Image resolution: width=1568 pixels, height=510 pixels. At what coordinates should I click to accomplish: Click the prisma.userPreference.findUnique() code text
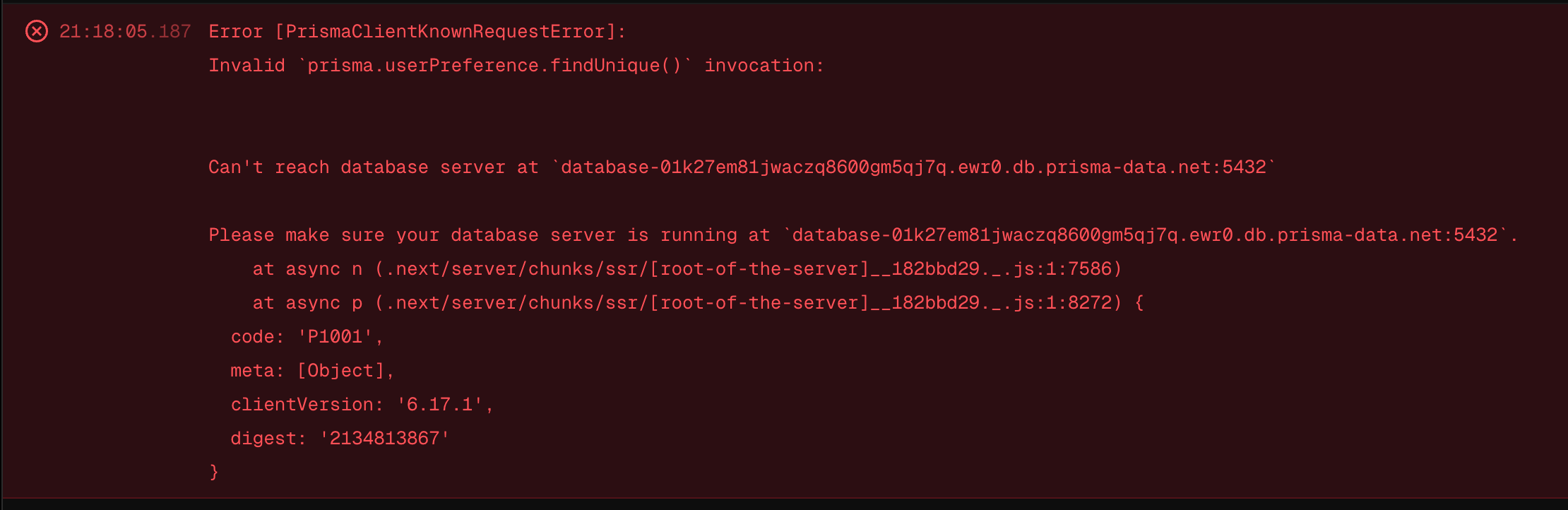(494, 65)
